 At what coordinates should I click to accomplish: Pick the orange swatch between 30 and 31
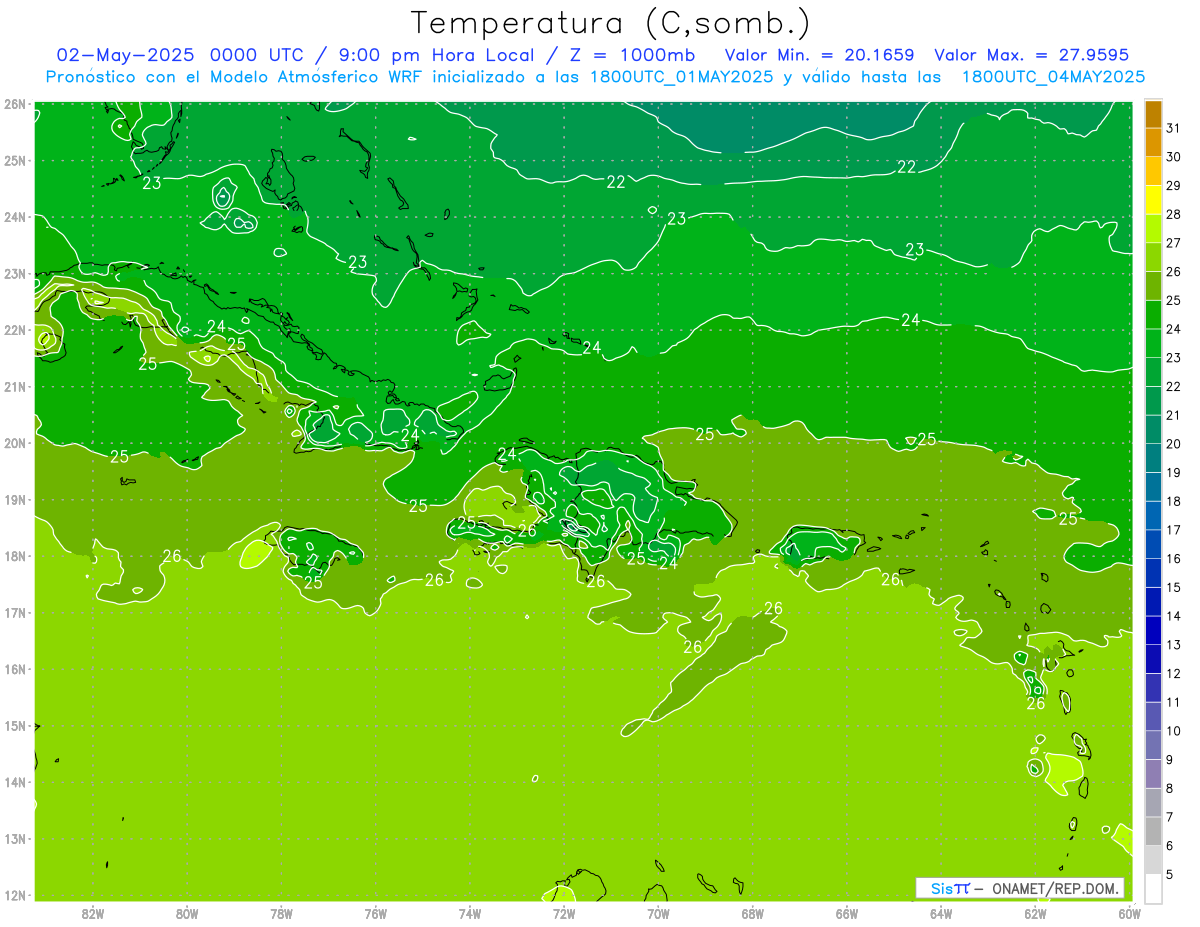(x=1153, y=142)
